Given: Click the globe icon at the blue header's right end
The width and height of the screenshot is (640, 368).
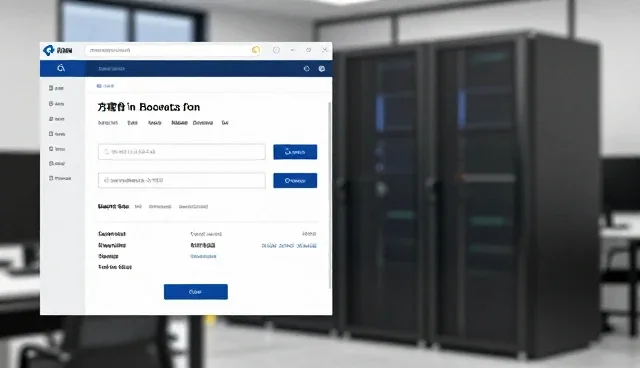Looking at the screenshot, I should [322, 69].
